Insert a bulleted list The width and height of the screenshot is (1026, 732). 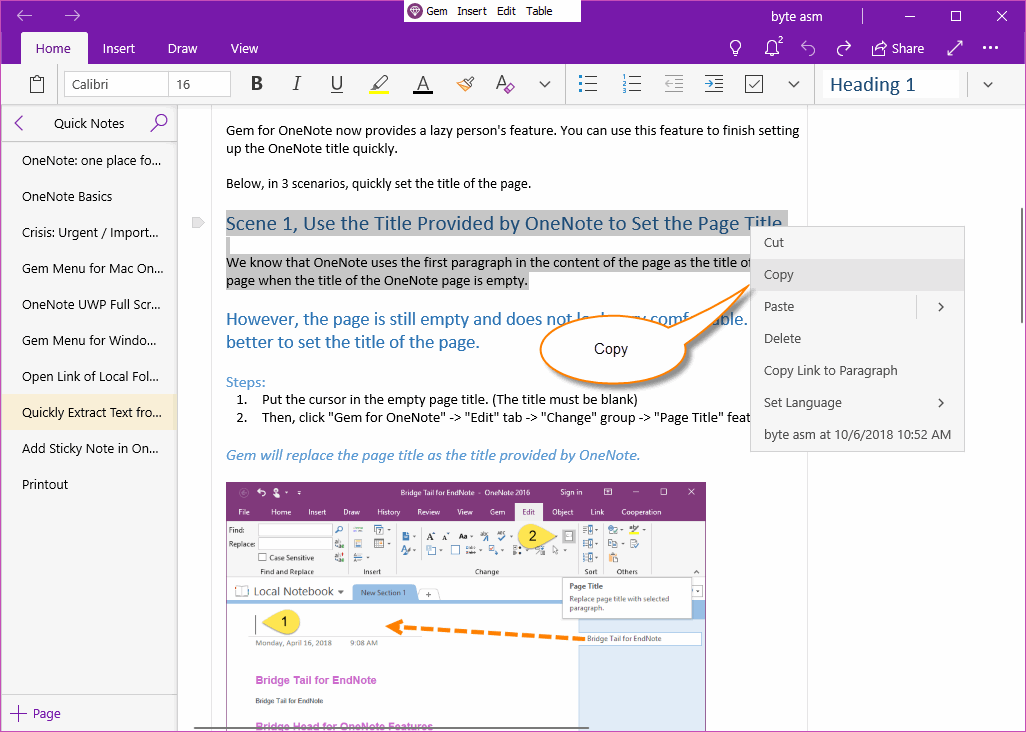click(588, 84)
